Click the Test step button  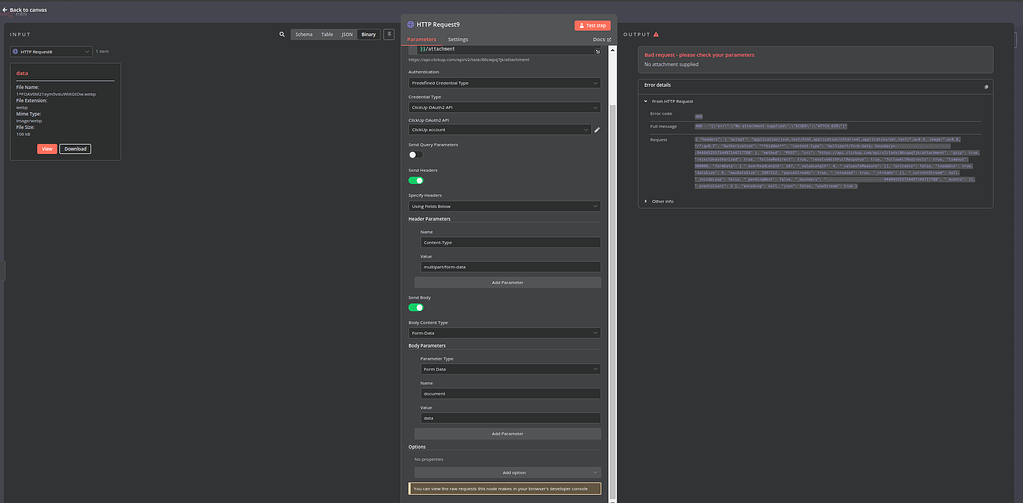592,25
